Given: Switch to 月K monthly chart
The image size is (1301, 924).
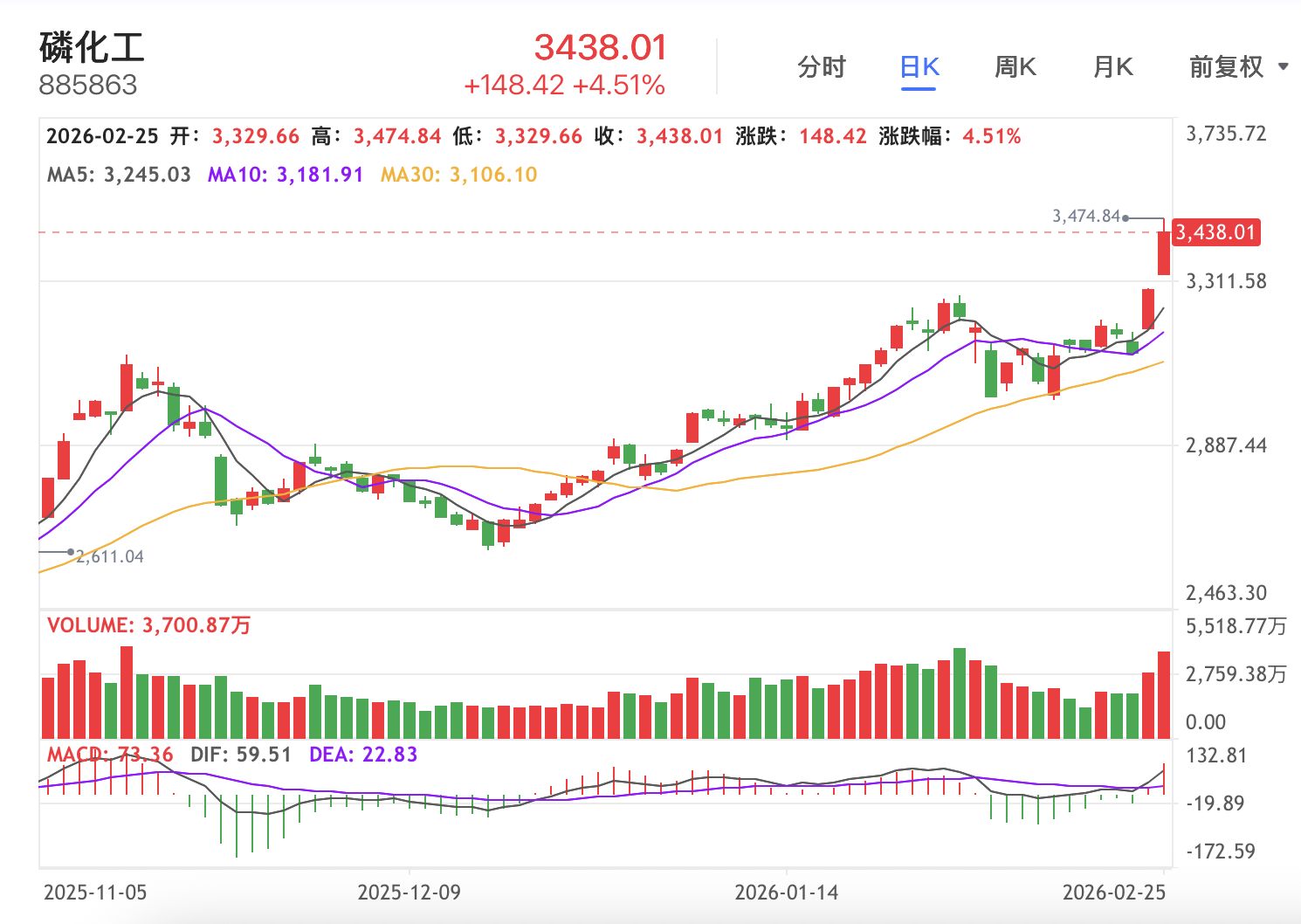Looking at the screenshot, I should [x=1113, y=67].
